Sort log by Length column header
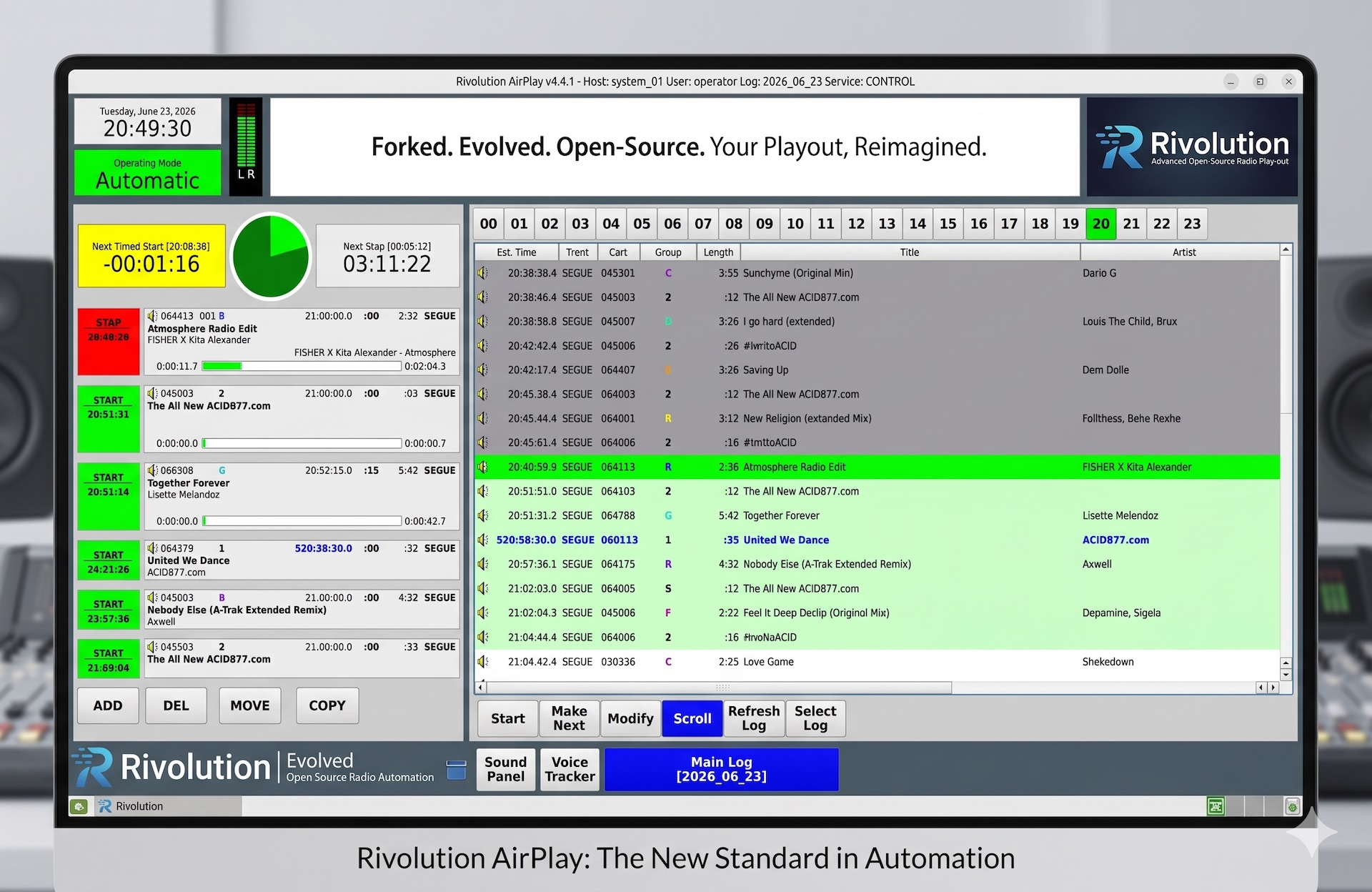1372x892 pixels. coord(719,252)
